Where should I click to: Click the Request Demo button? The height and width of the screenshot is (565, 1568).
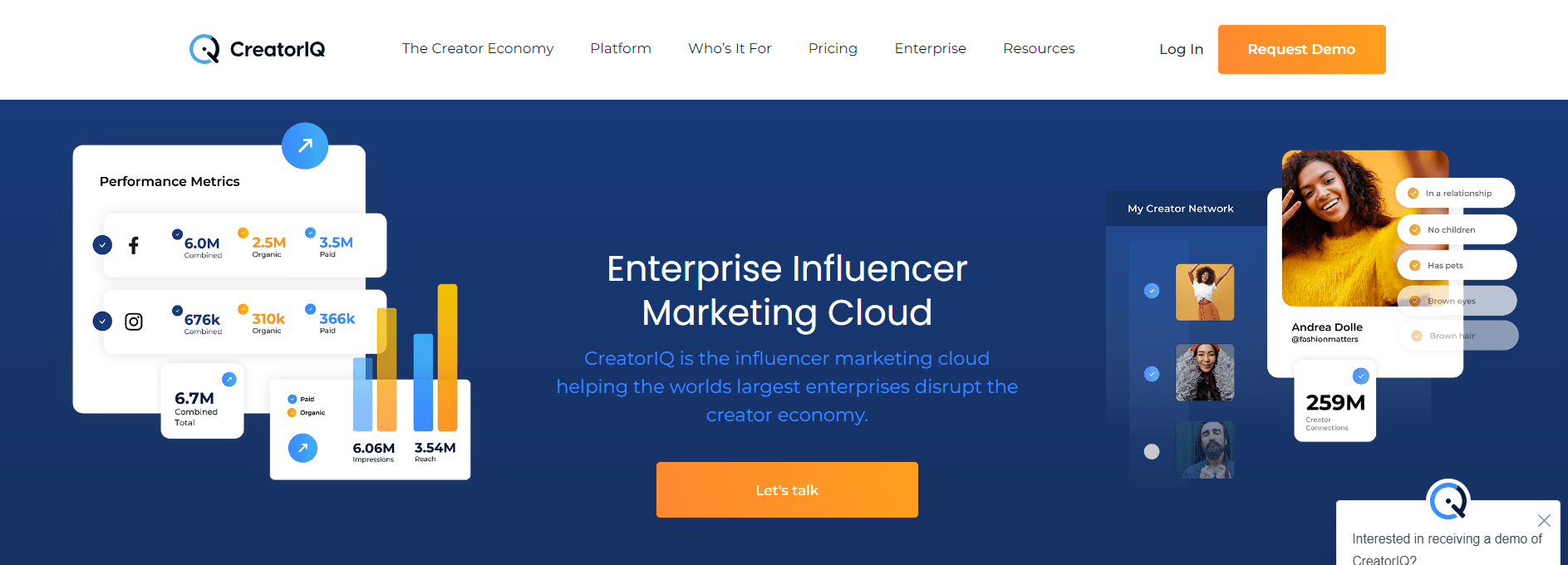(1301, 49)
